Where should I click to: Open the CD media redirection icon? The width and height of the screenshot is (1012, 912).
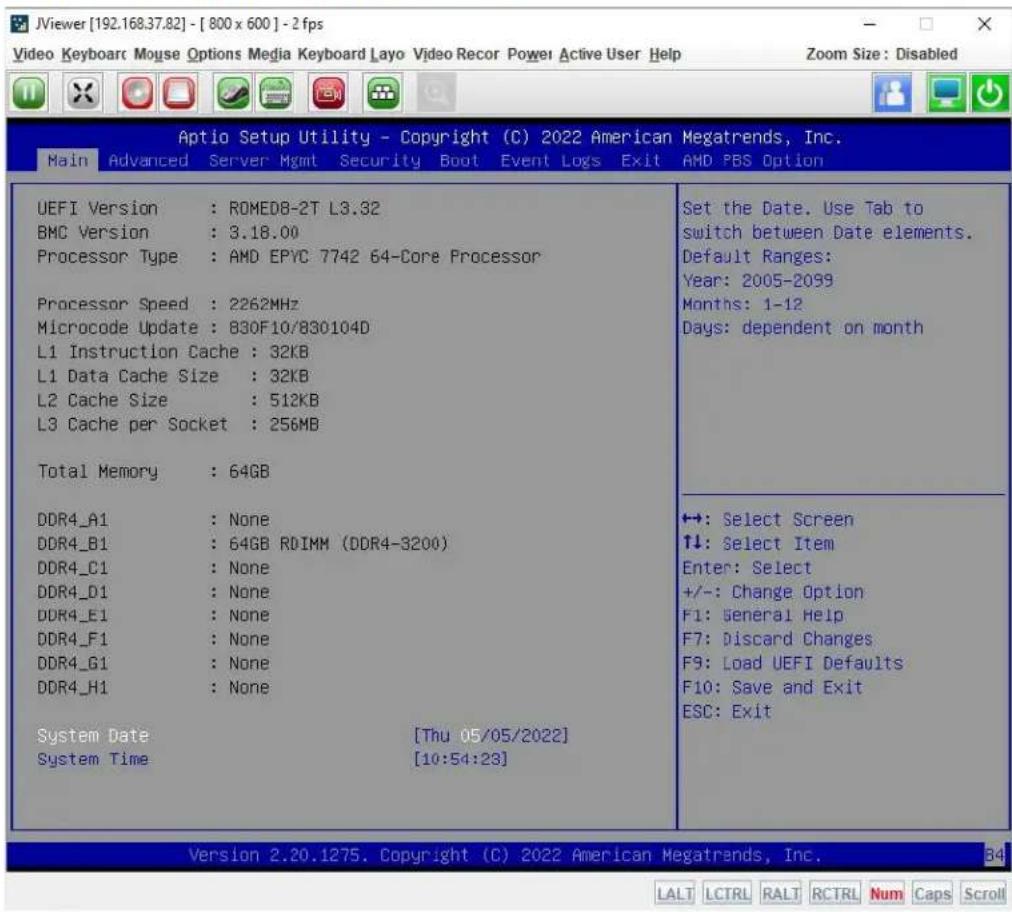pyautogui.click(x=137, y=93)
